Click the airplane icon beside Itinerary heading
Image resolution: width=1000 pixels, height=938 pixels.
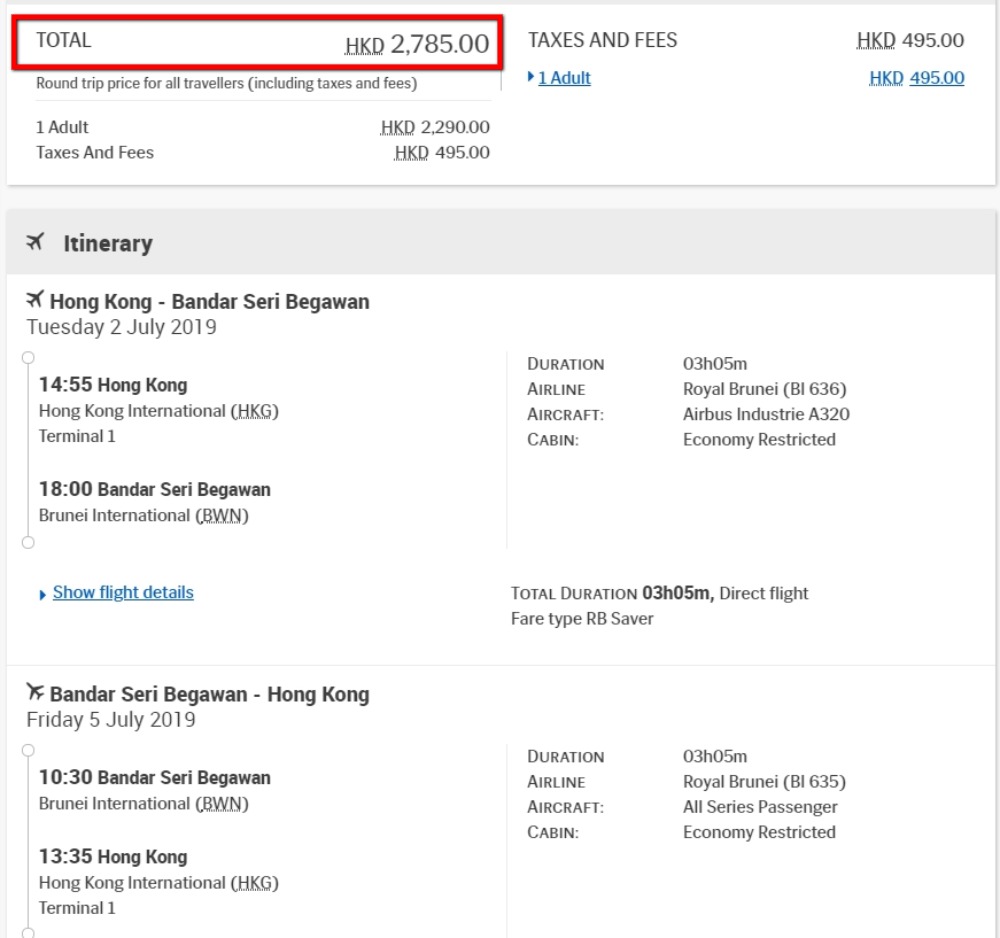(35, 243)
